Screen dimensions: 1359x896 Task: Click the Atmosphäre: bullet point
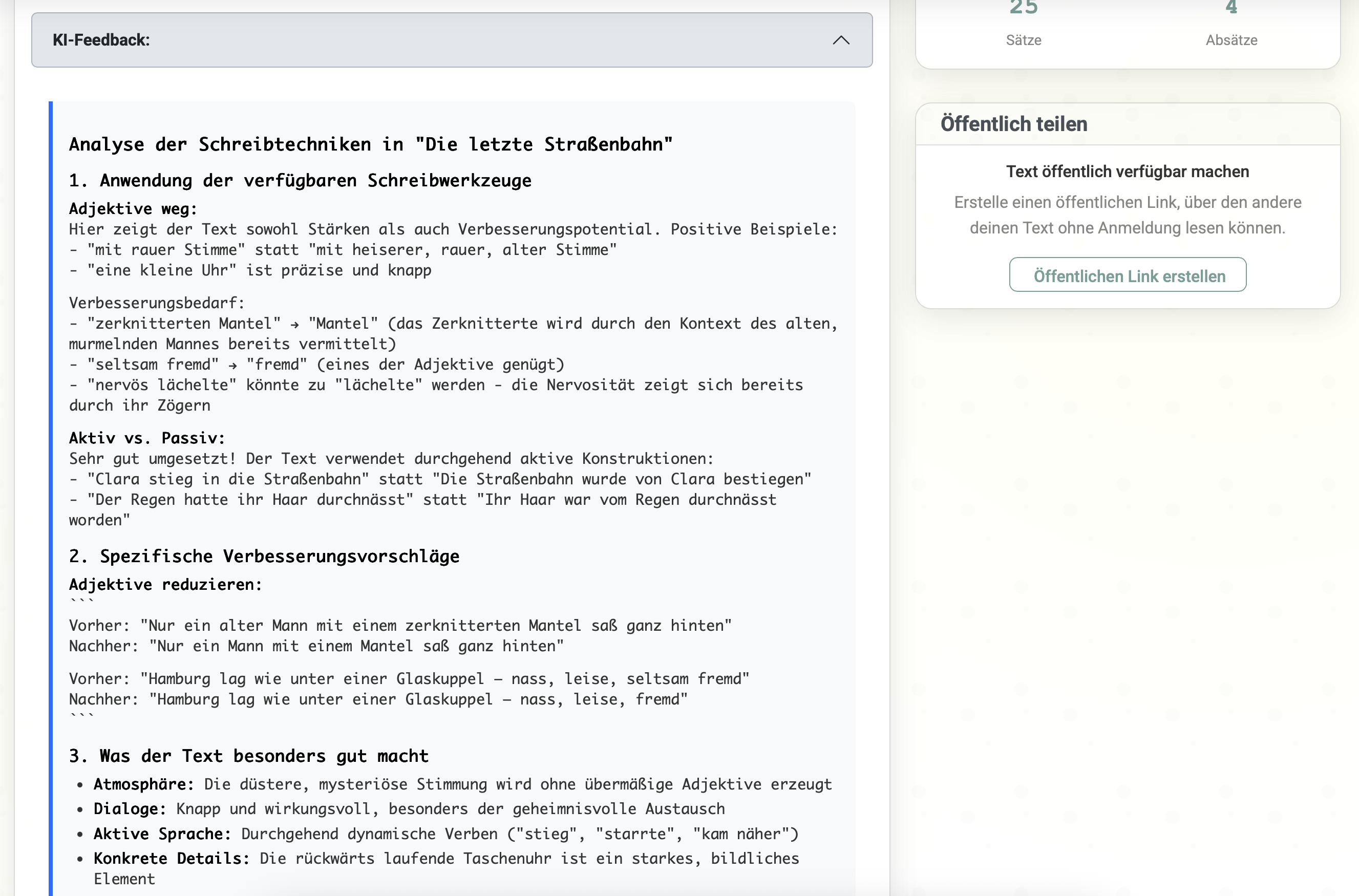point(462,784)
